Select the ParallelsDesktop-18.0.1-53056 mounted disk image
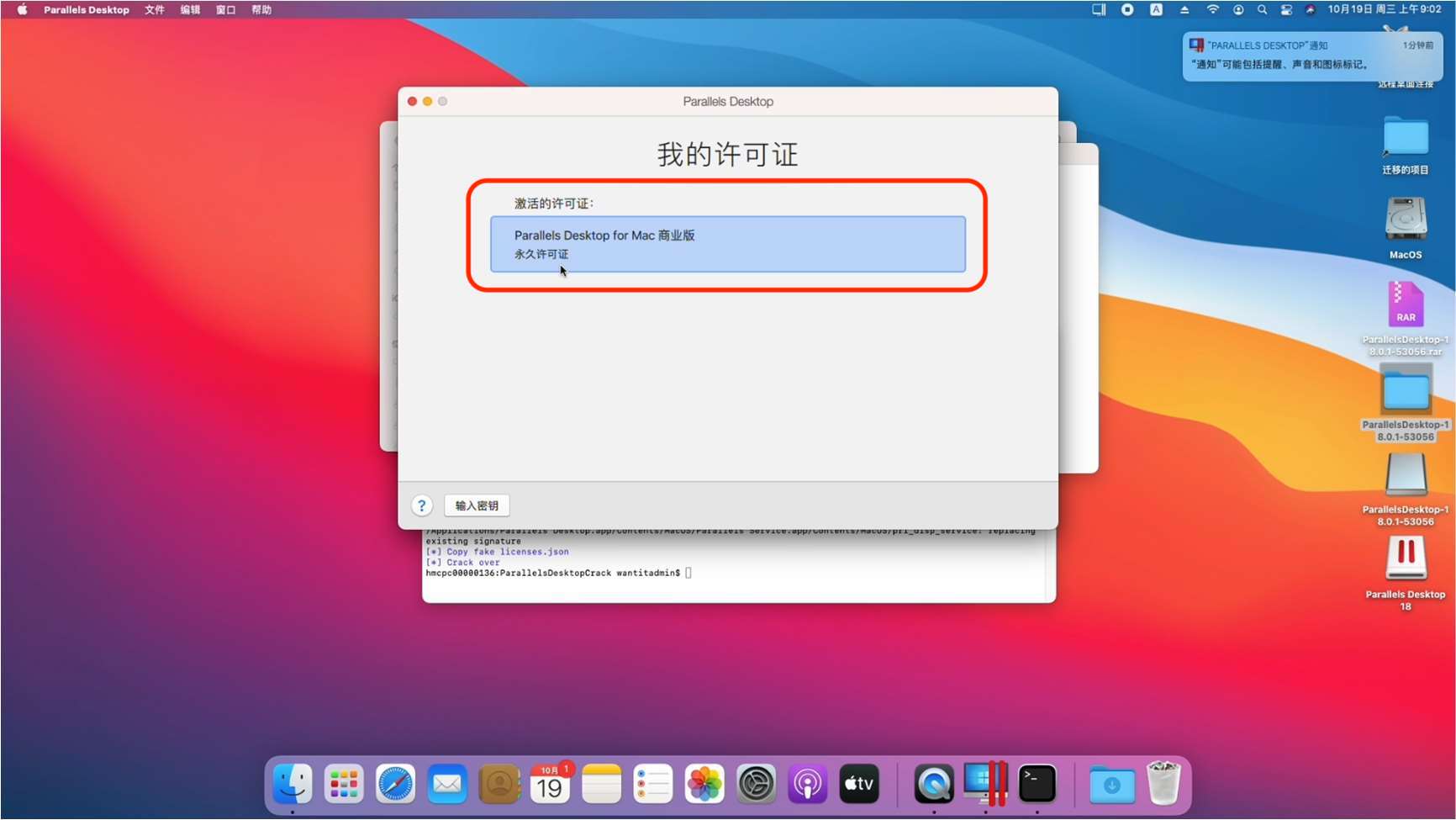 point(1406,475)
